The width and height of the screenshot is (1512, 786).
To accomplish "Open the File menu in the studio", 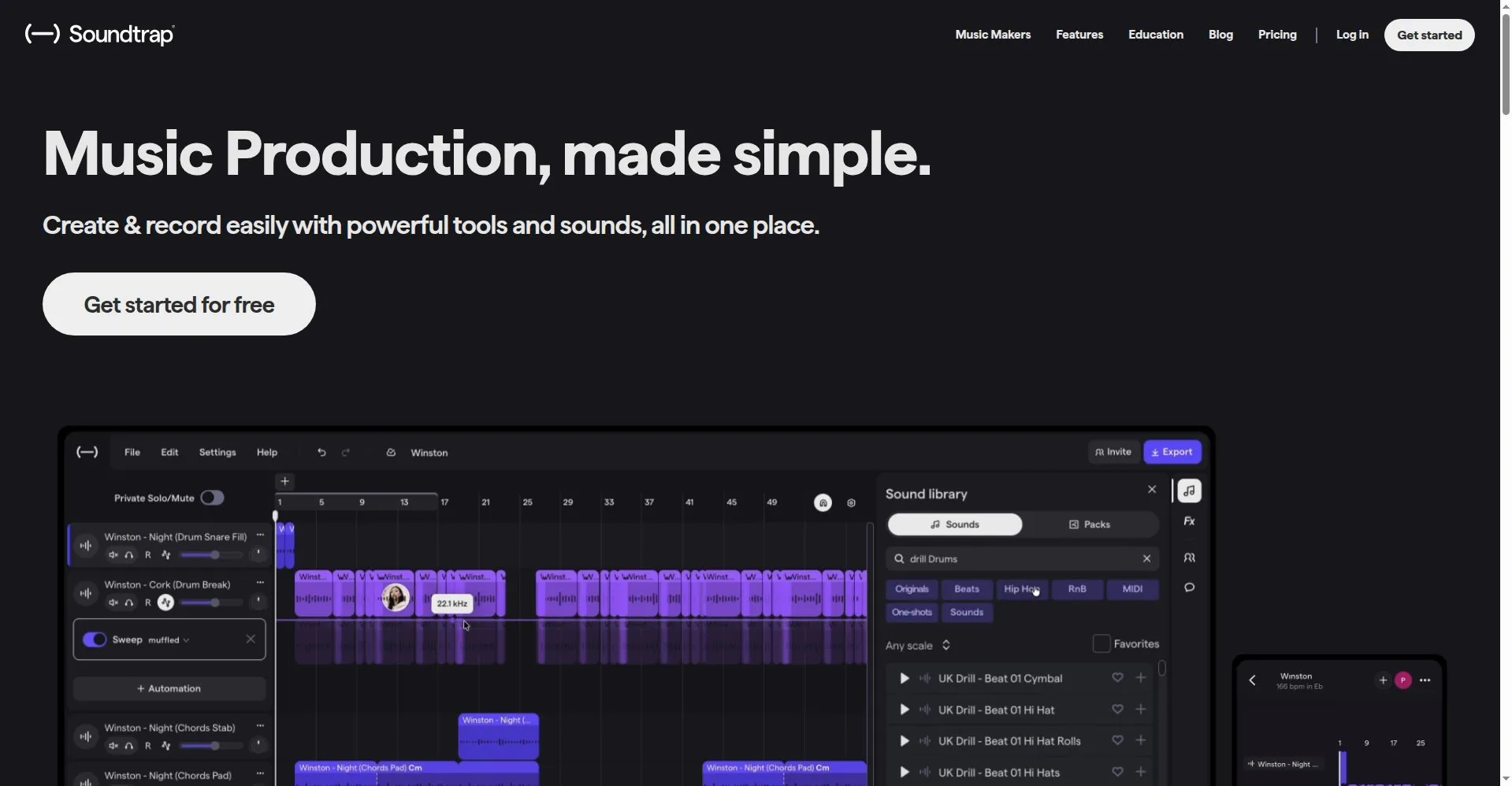I will (x=132, y=452).
